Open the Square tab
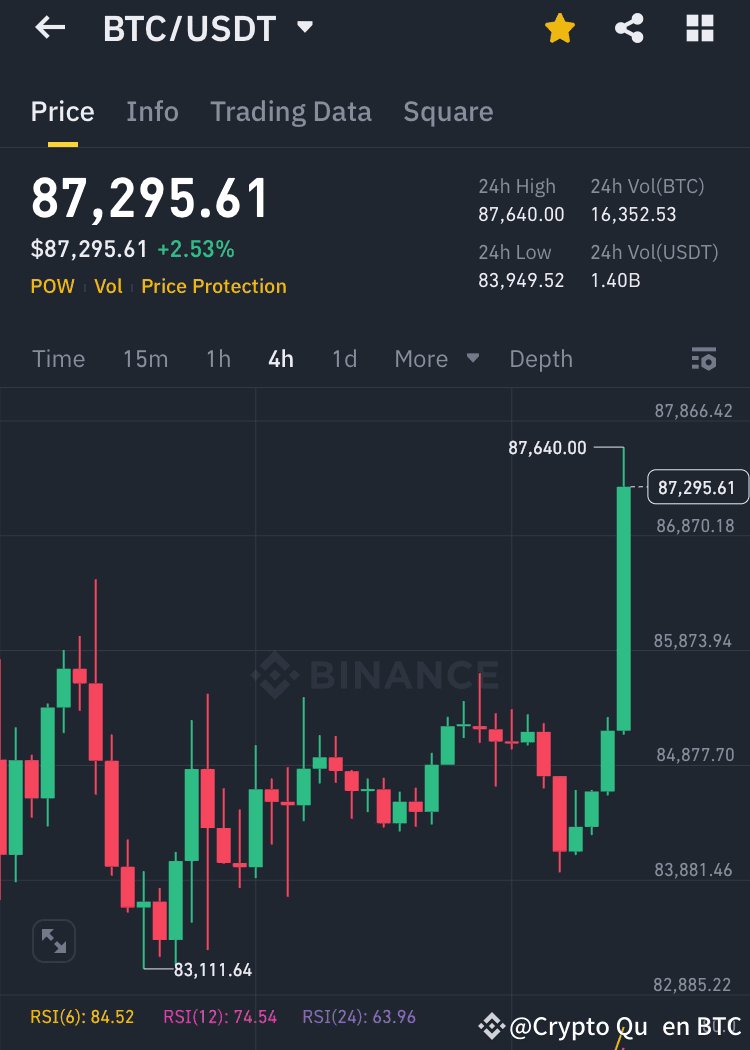750x1050 pixels. (x=447, y=111)
